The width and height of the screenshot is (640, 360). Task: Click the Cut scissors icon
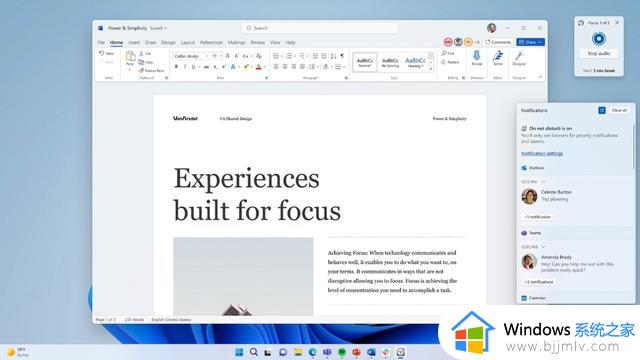[x=141, y=53]
